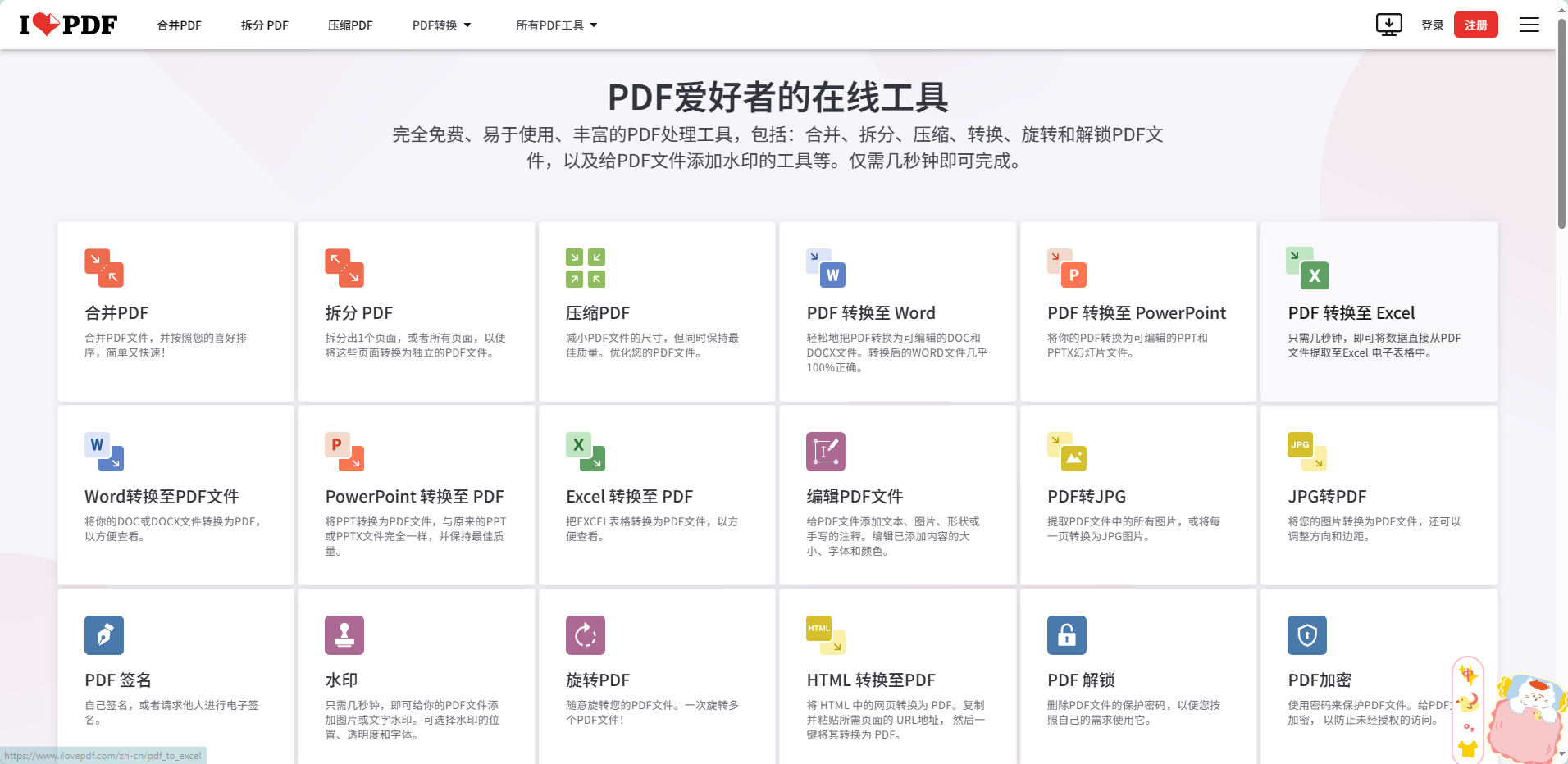1568x764 pixels.
Task: Click the desktop app download icon
Action: [x=1389, y=25]
